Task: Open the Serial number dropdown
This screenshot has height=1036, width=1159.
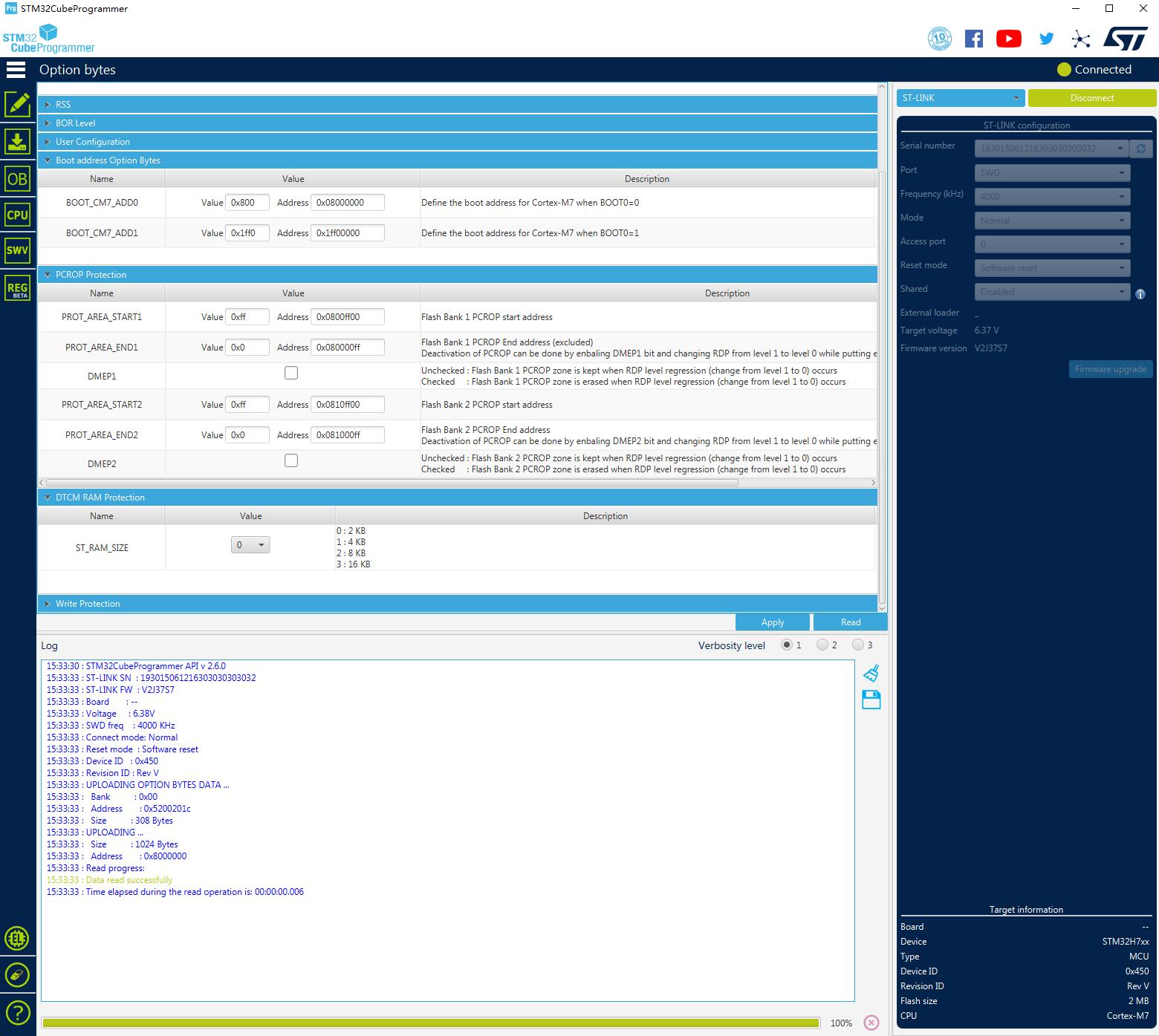Action: [x=1052, y=149]
